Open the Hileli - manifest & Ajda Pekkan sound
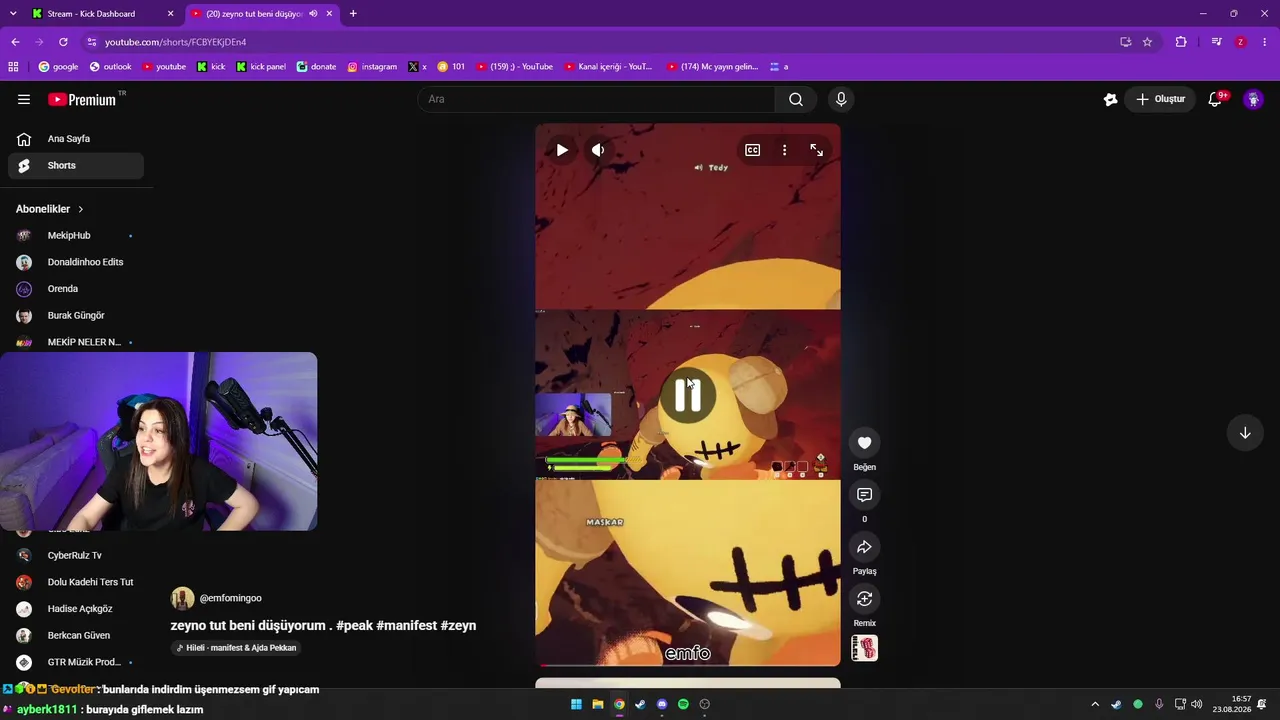This screenshot has width=1280, height=720. (237, 648)
